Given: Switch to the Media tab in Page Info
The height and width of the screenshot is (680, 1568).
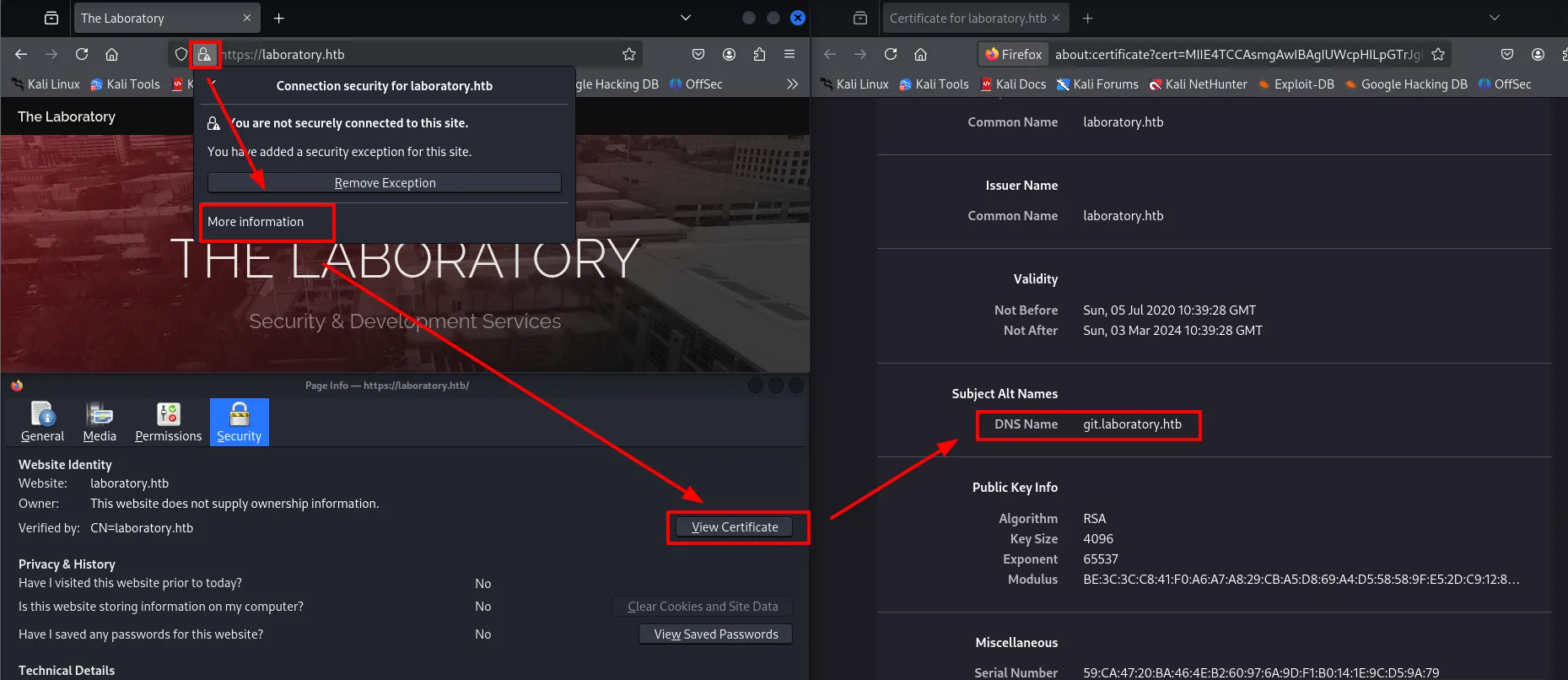Looking at the screenshot, I should (100, 422).
